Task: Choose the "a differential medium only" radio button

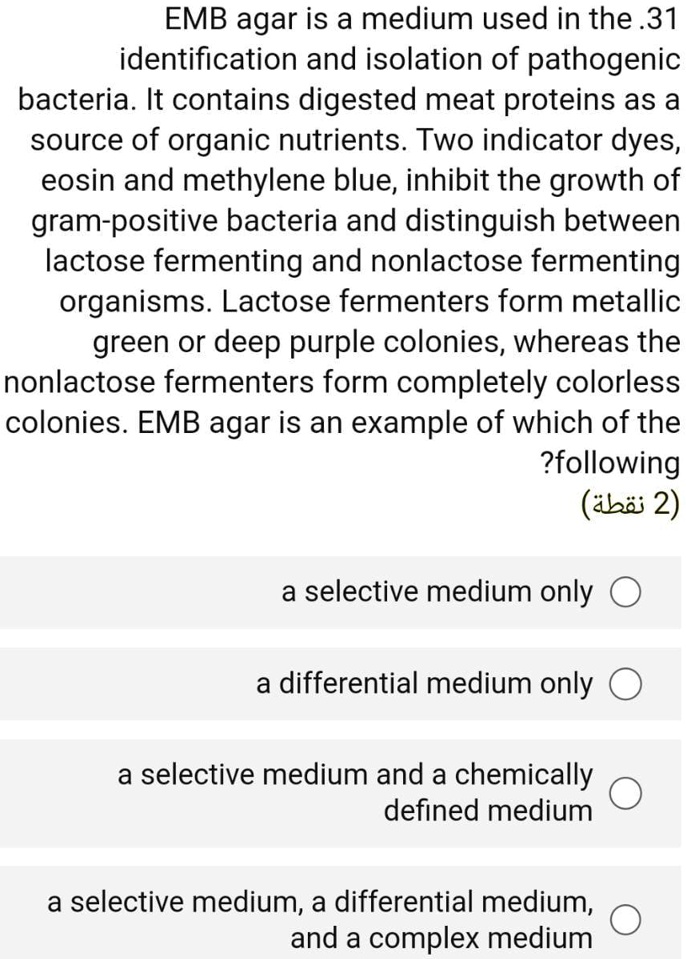Action: 626,684
